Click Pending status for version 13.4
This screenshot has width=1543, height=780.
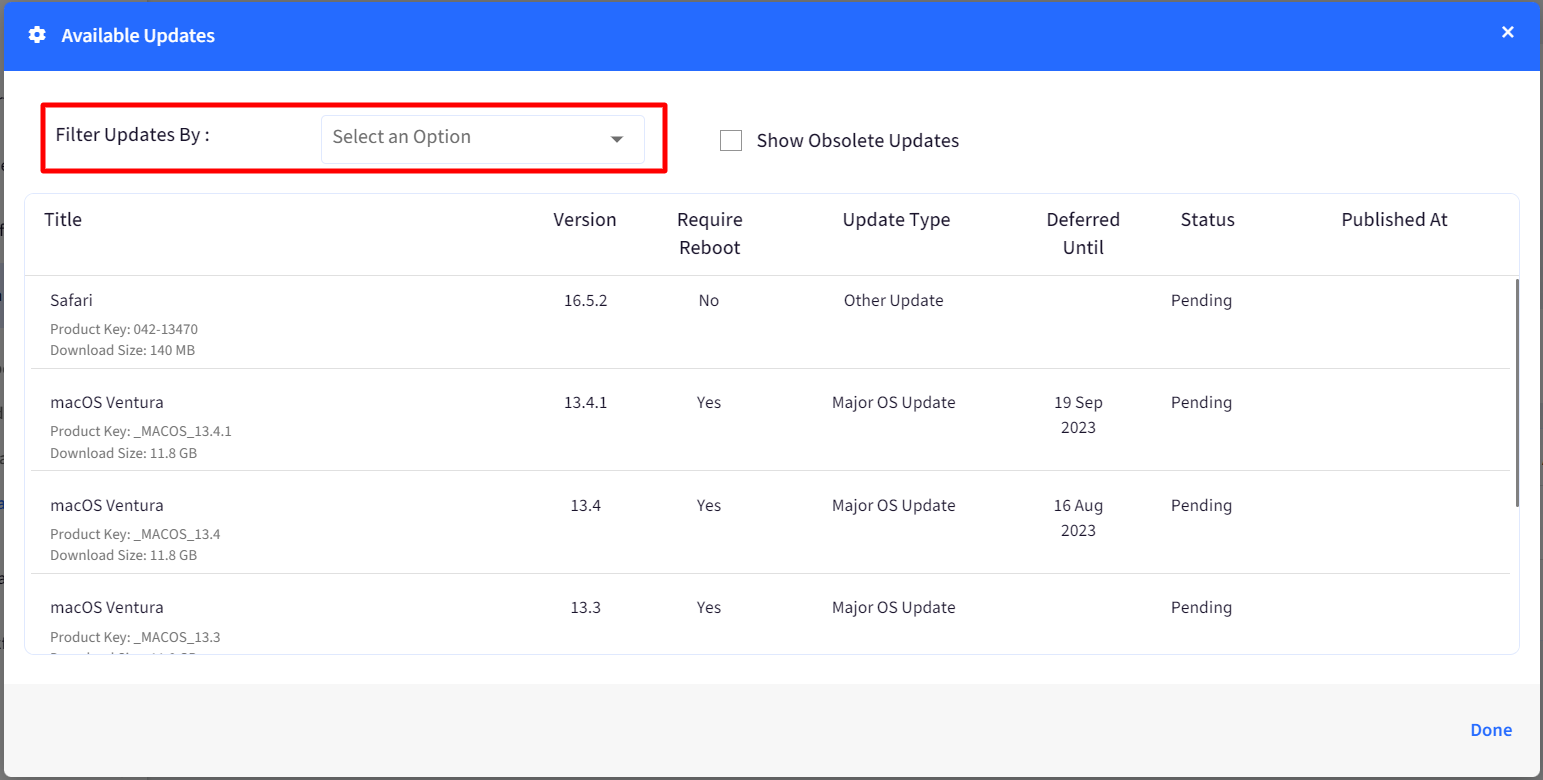click(x=1201, y=506)
